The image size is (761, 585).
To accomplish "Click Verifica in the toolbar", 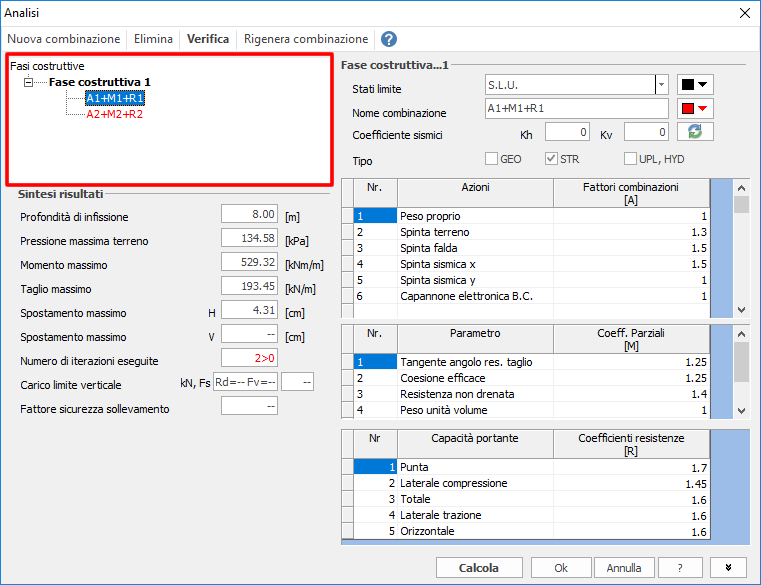I will coord(208,39).
